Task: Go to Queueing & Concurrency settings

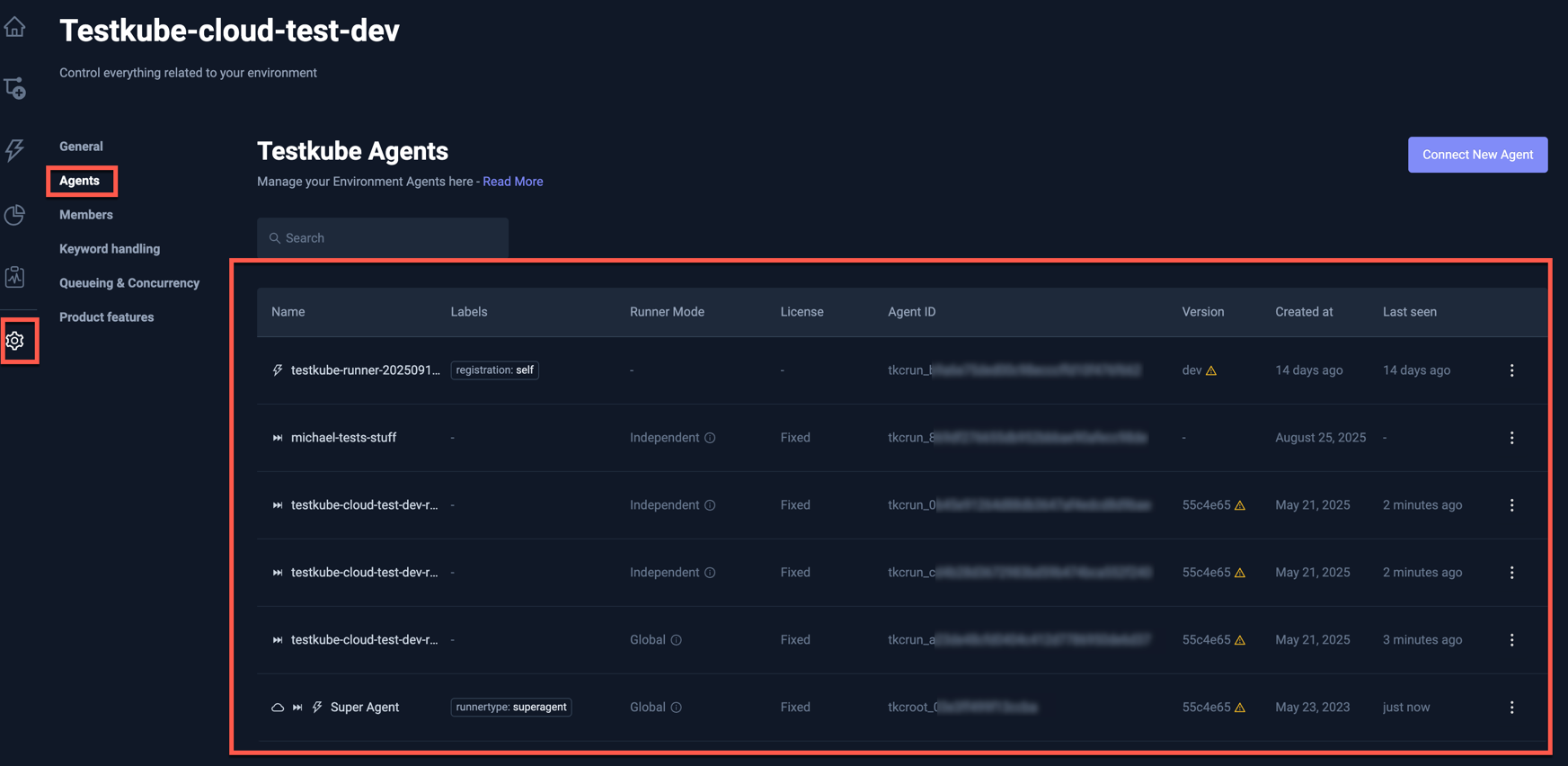Action: pyautogui.click(x=129, y=283)
